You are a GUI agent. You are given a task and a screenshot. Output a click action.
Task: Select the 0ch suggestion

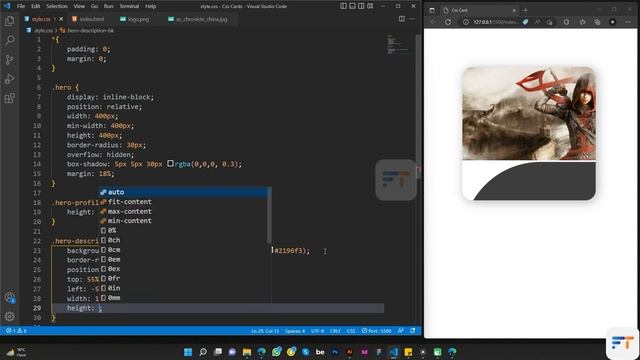(183, 240)
